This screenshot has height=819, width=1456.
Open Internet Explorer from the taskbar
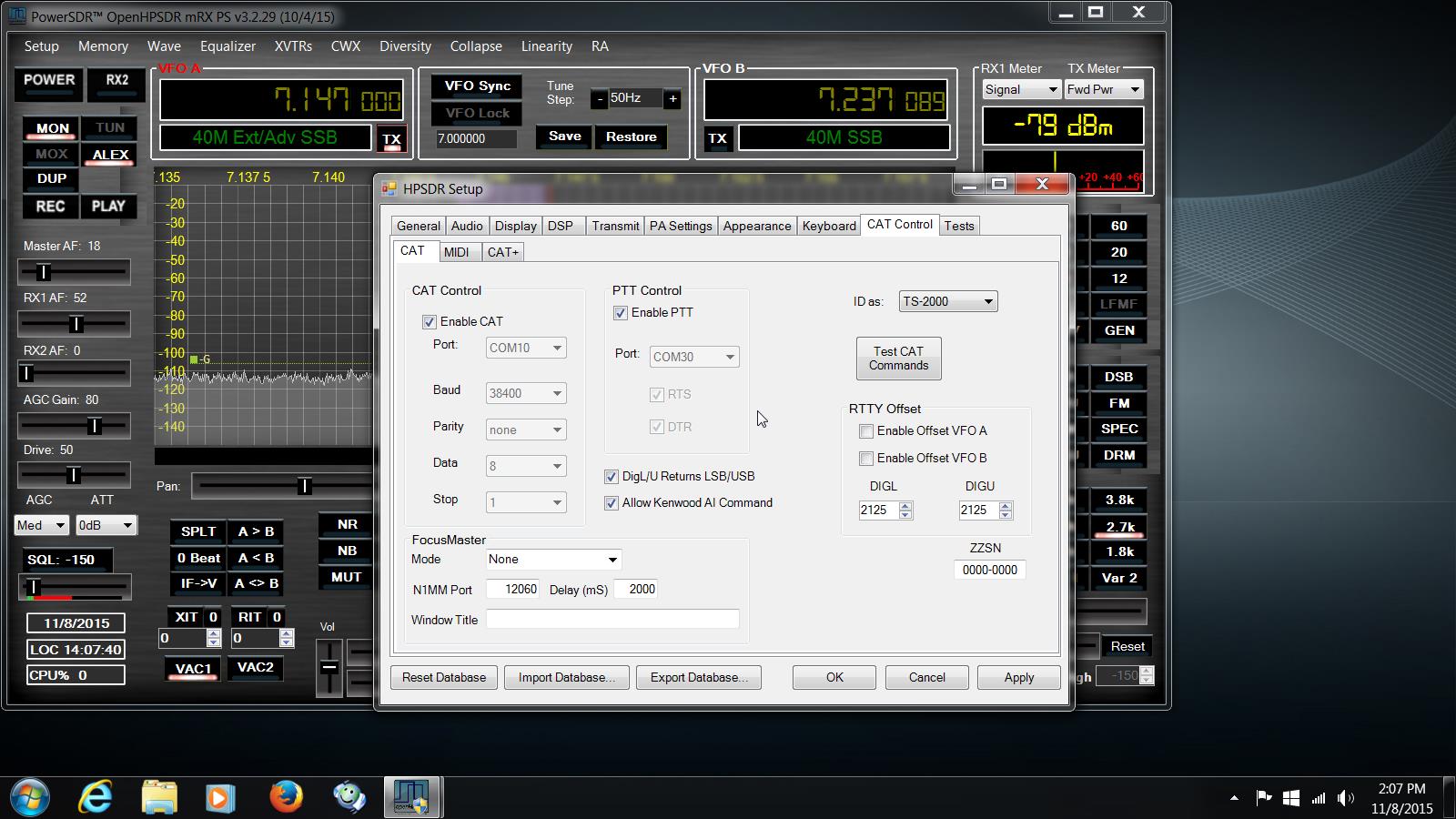click(x=96, y=797)
